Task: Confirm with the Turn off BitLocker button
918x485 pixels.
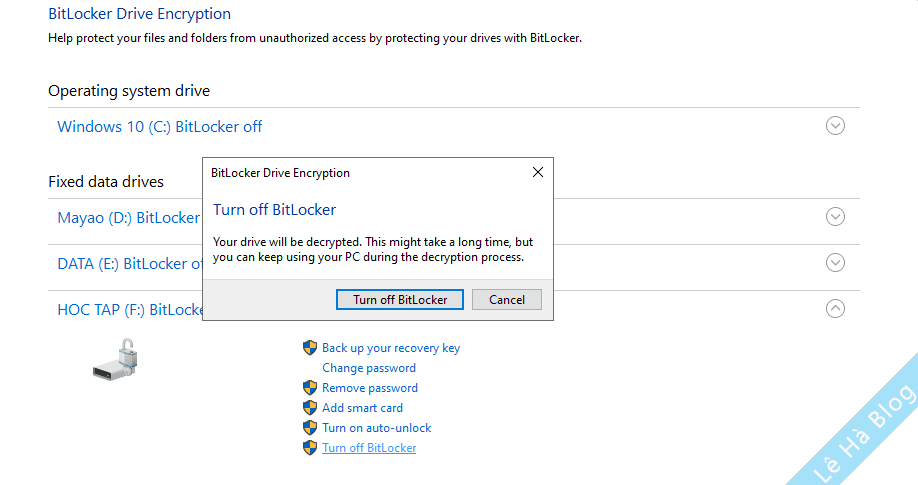Action: [407, 299]
